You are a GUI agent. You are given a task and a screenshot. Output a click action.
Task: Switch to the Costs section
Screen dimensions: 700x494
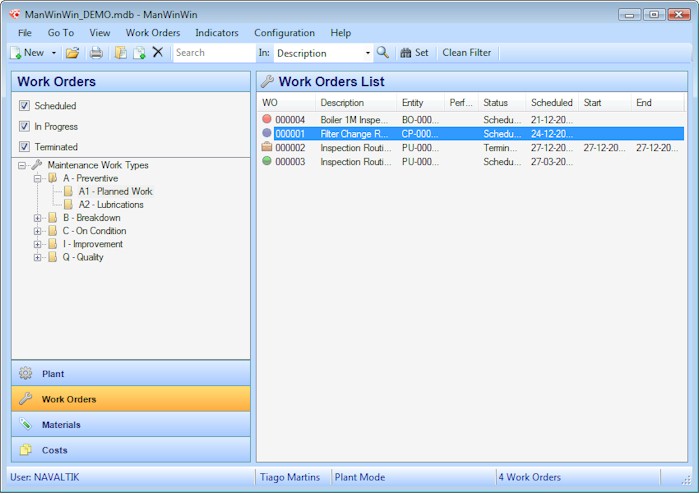pyautogui.click(x=131, y=450)
